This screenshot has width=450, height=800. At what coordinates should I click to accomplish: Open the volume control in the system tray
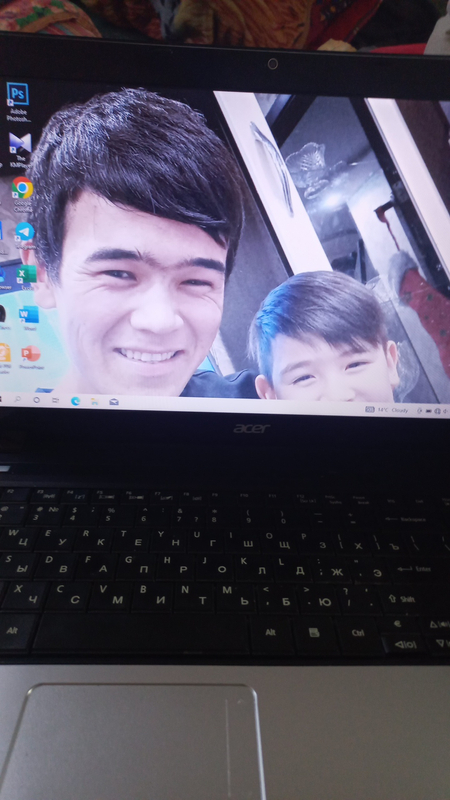coord(445,411)
